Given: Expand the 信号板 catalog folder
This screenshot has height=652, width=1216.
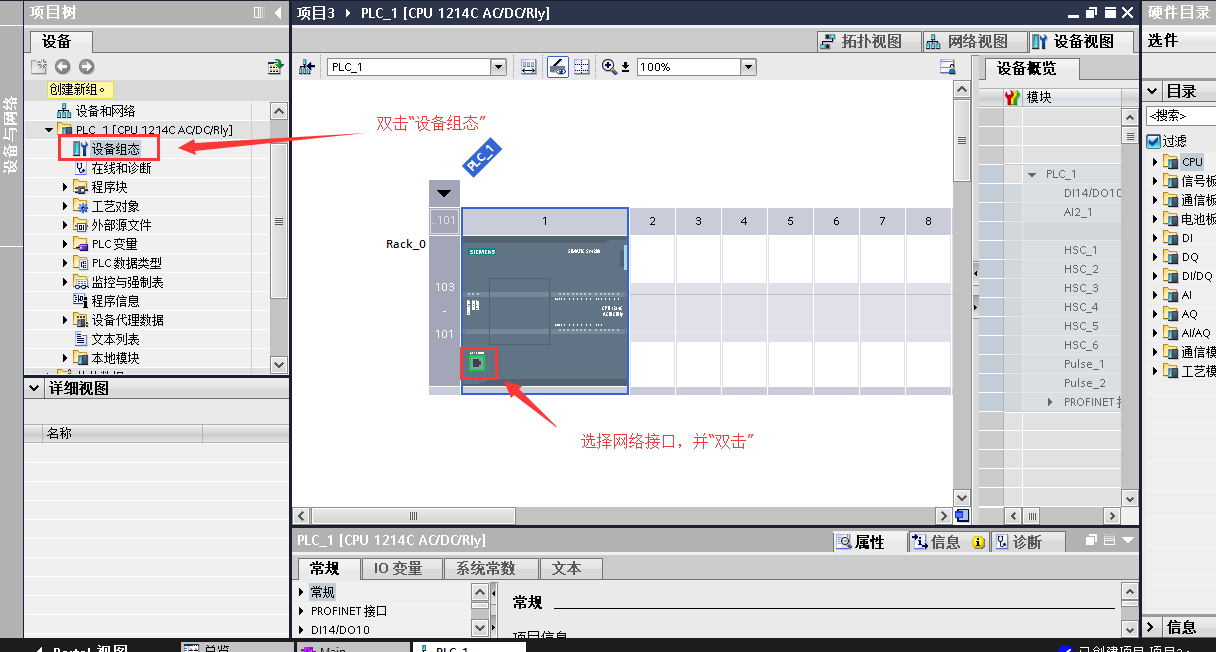Looking at the screenshot, I should point(1155,181).
